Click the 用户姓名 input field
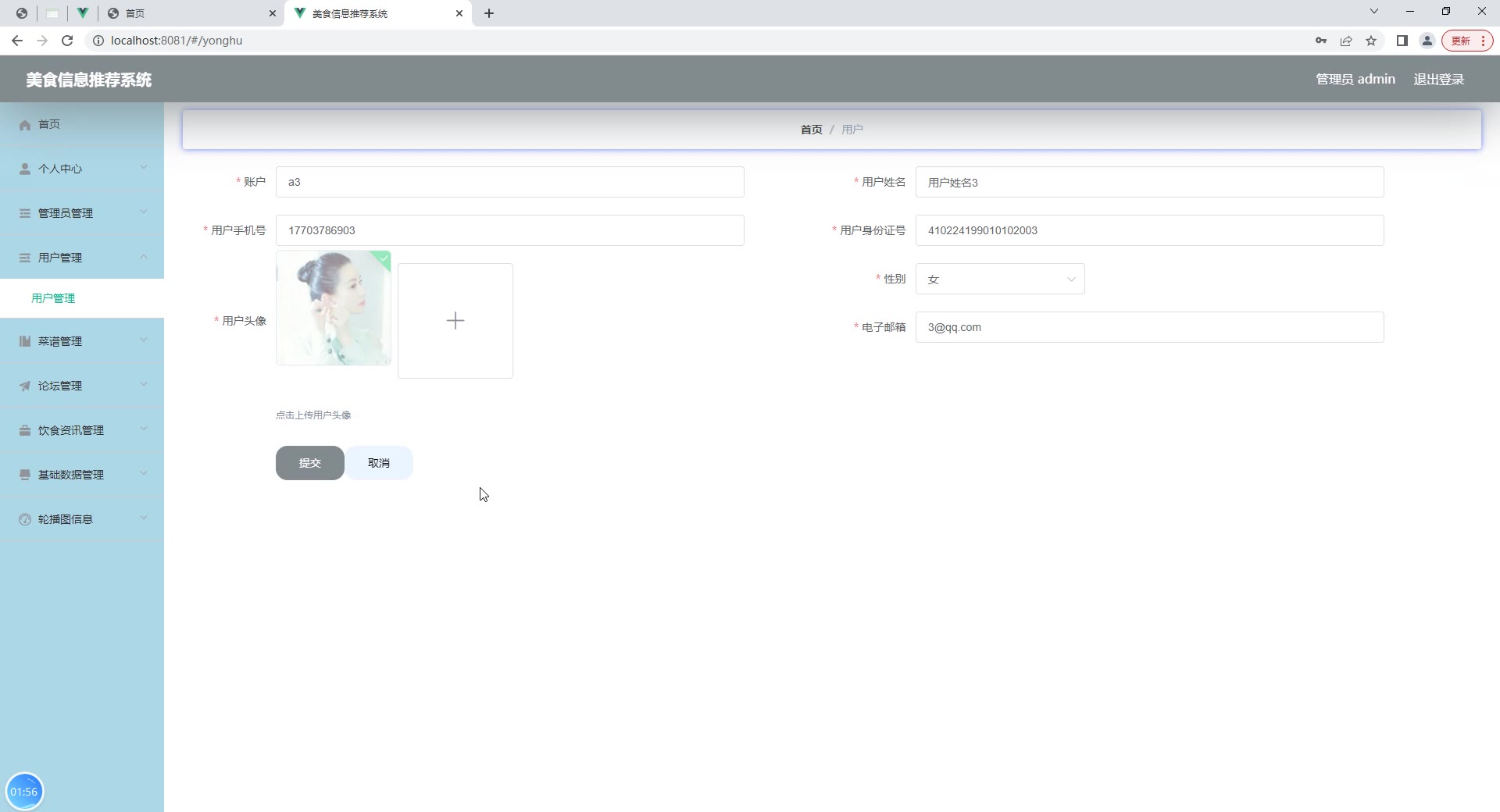 point(1150,182)
